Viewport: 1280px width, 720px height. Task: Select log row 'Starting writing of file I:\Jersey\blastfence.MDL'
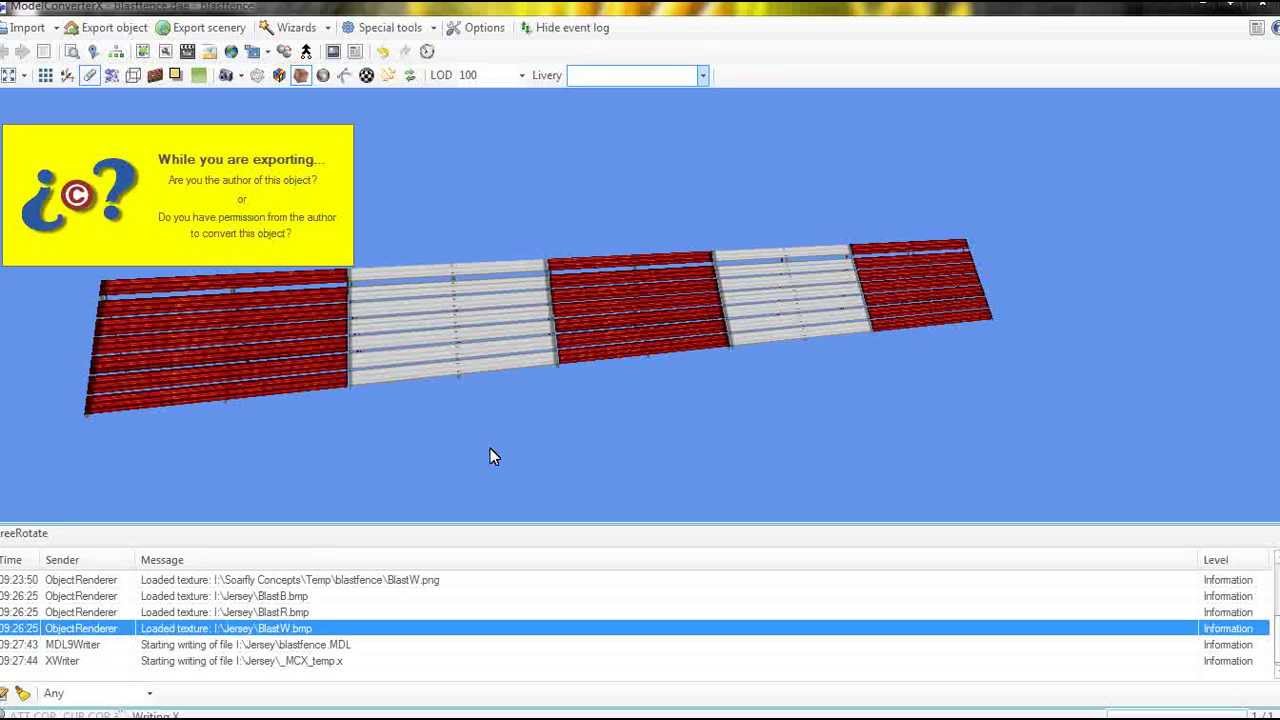(635, 645)
